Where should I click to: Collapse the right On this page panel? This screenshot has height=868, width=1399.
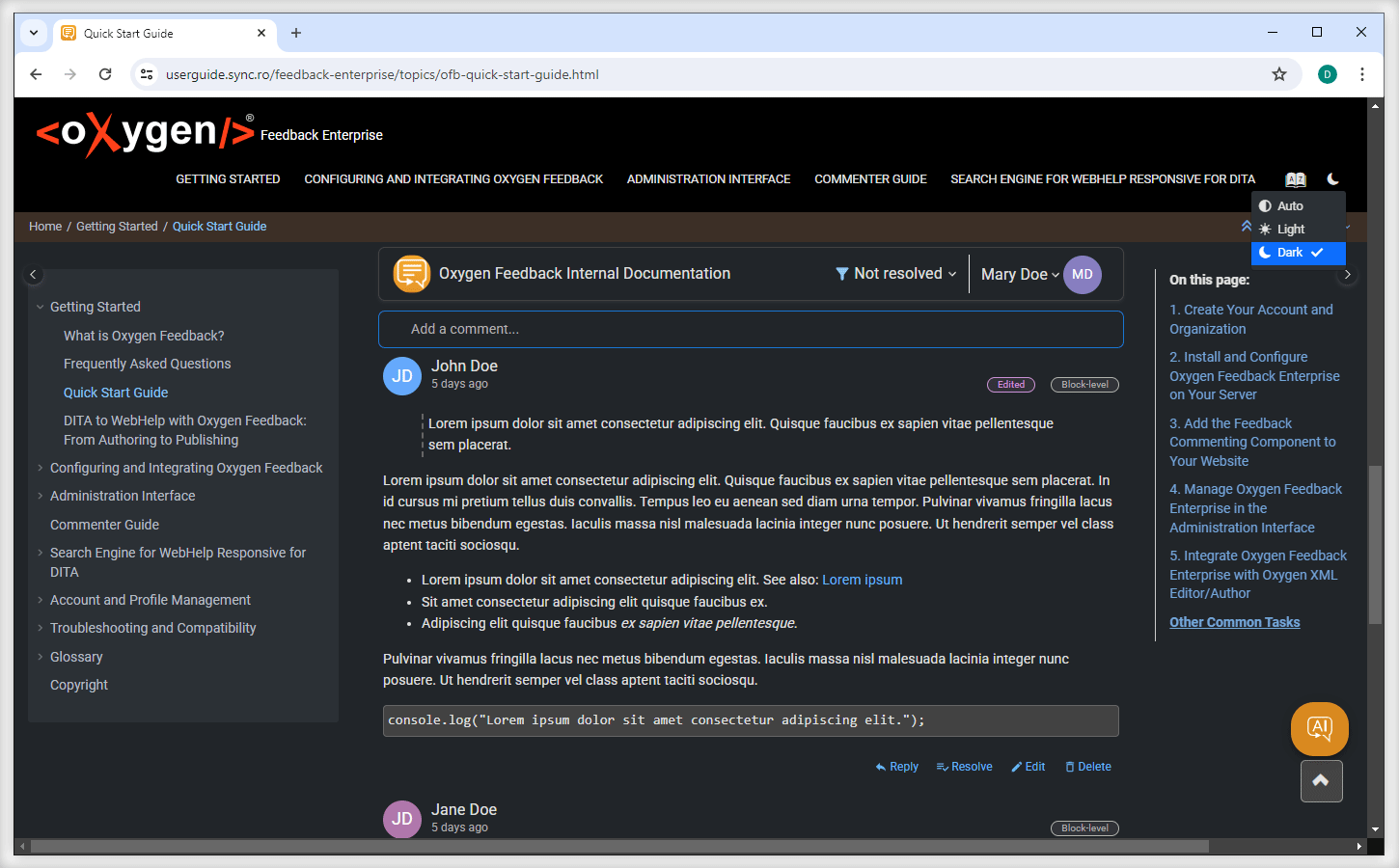coord(1347,275)
